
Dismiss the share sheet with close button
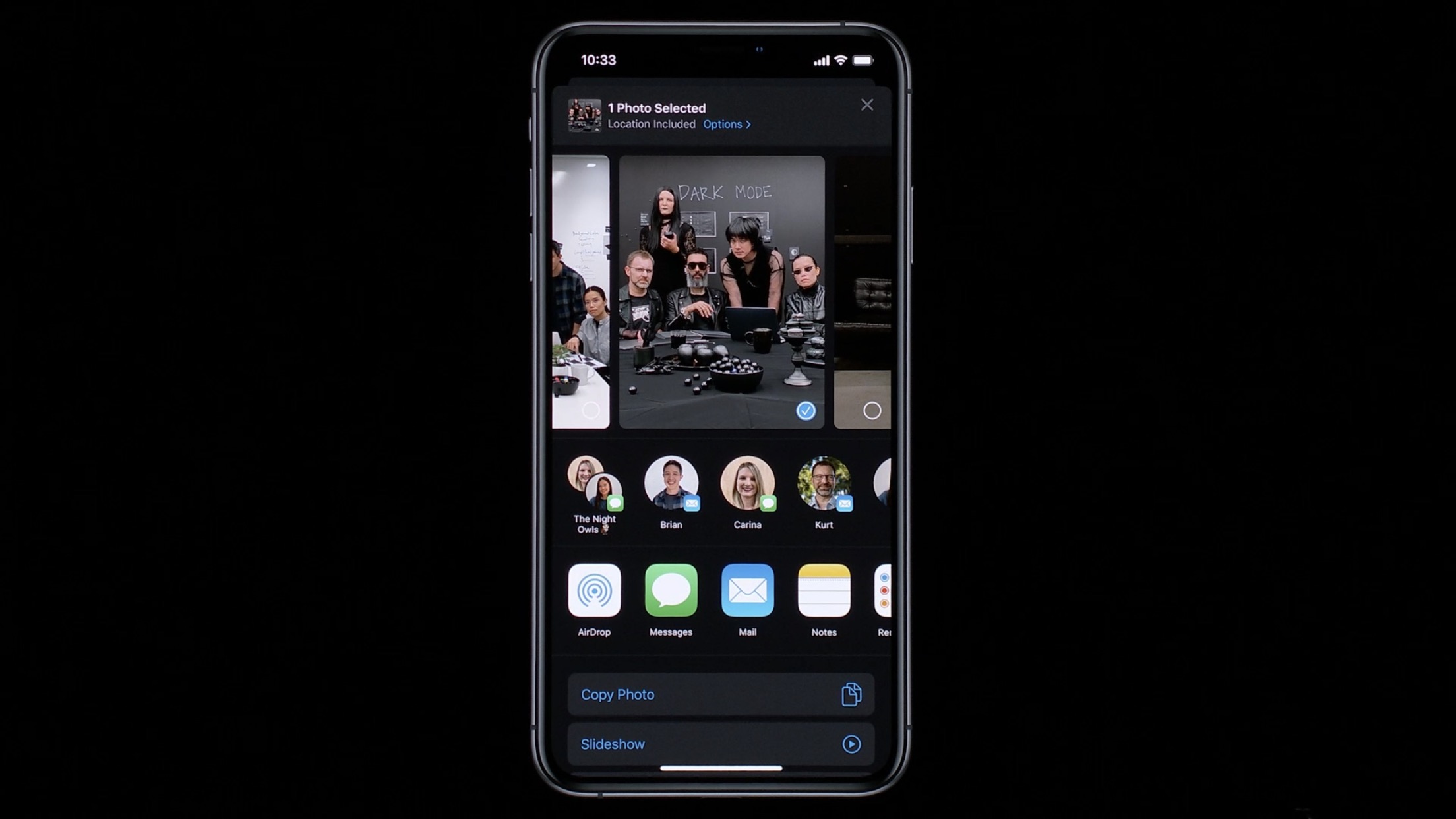tap(866, 105)
